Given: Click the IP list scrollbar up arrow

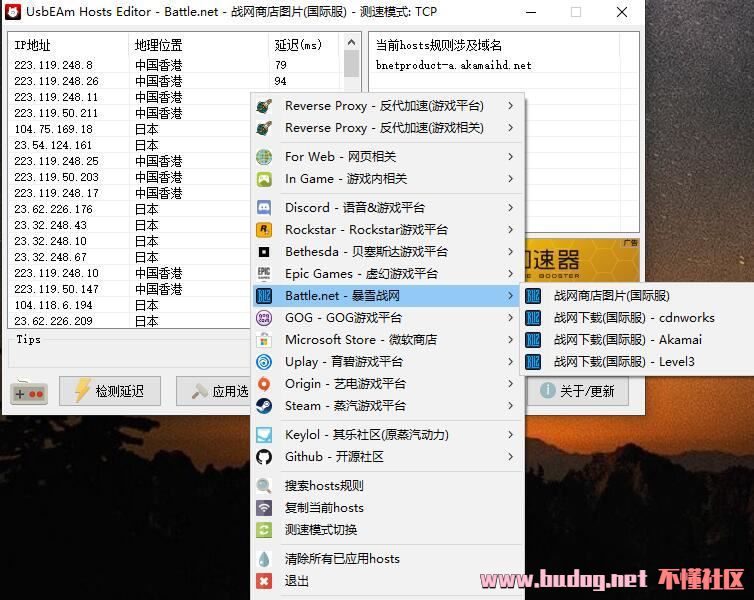Looking at the screenshot, I should point(352,43).
